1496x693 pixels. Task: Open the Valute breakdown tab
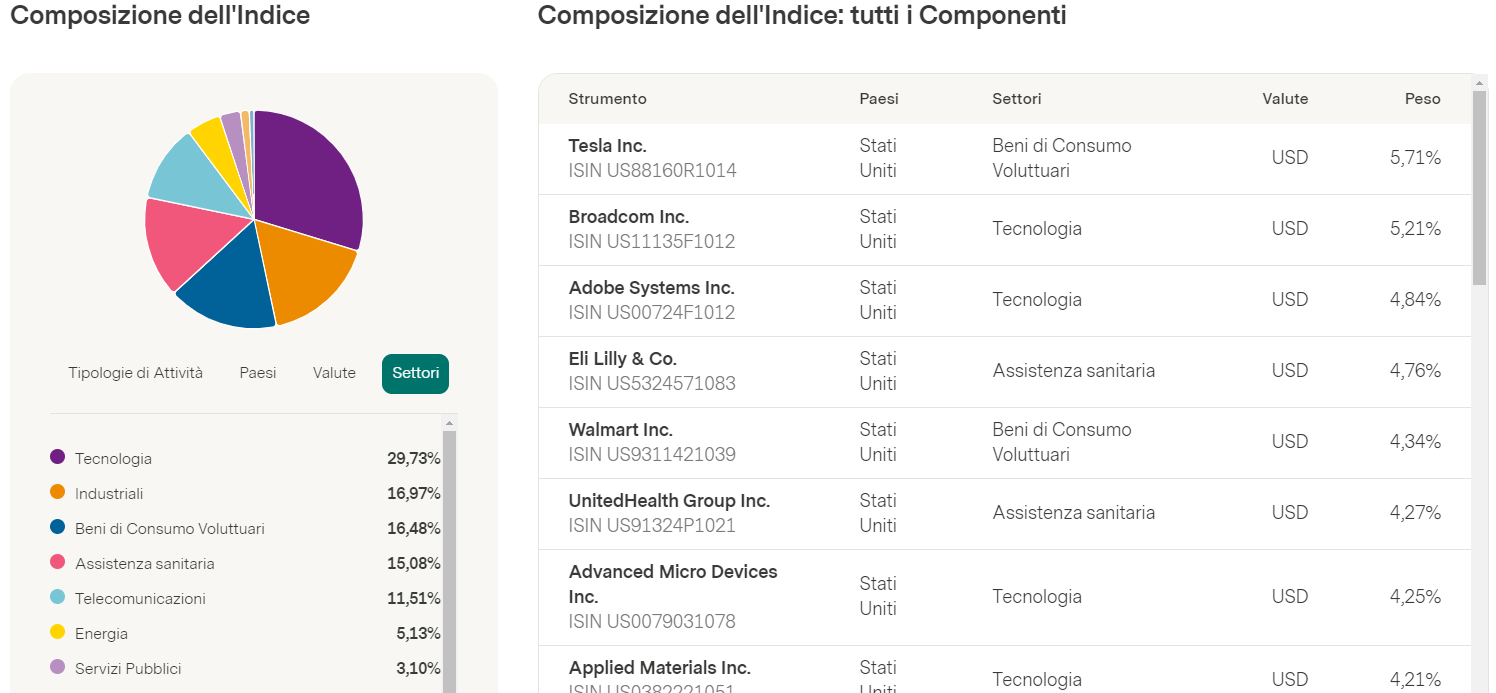[334, 373]
